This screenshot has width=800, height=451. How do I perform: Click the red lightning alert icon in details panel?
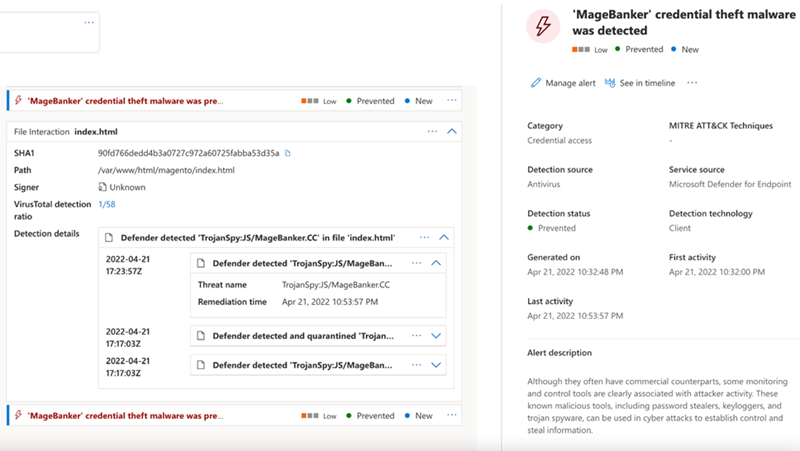pyautogui.click(x=544, y=28)
